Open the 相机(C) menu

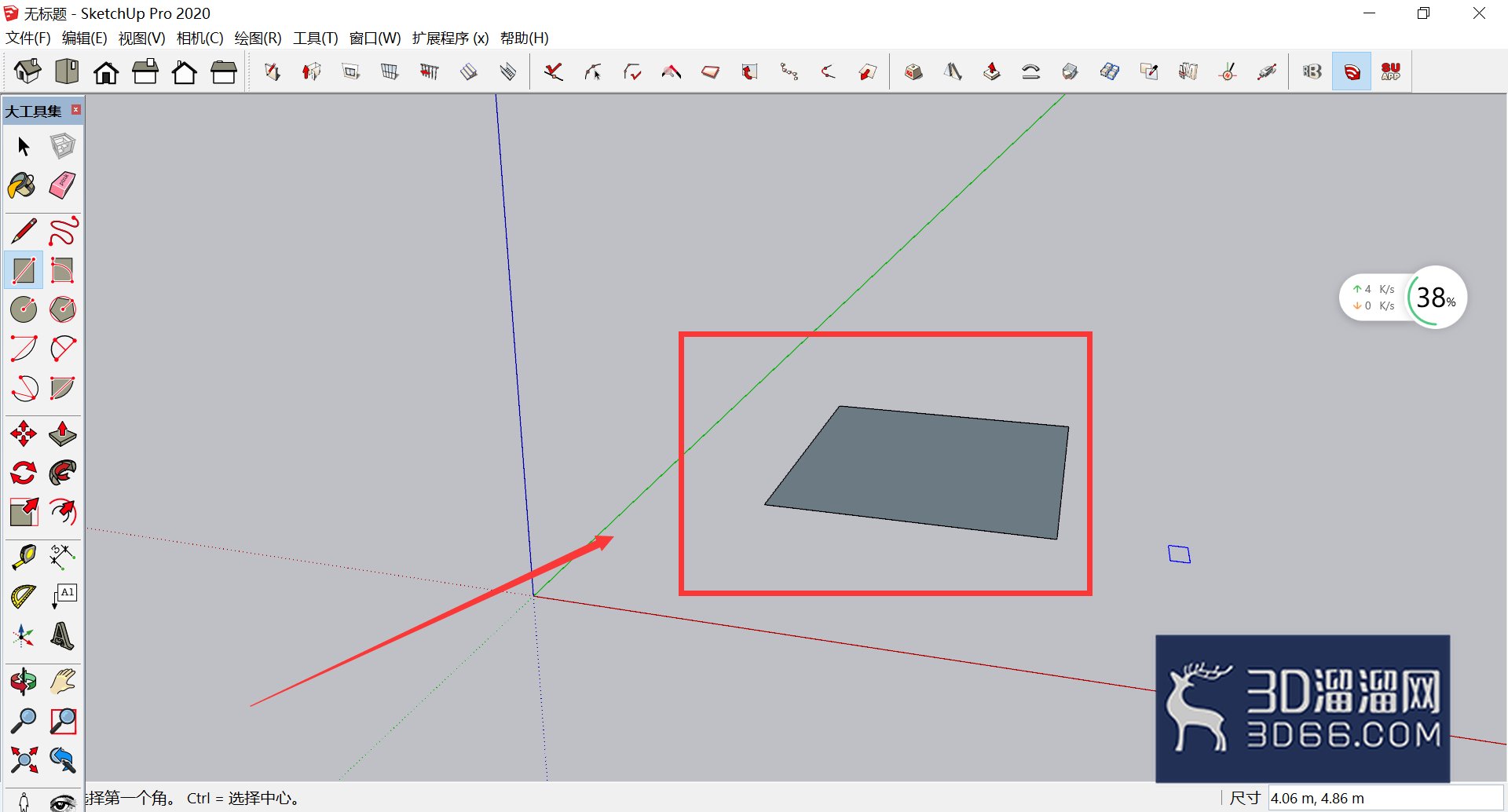[199, 38]
